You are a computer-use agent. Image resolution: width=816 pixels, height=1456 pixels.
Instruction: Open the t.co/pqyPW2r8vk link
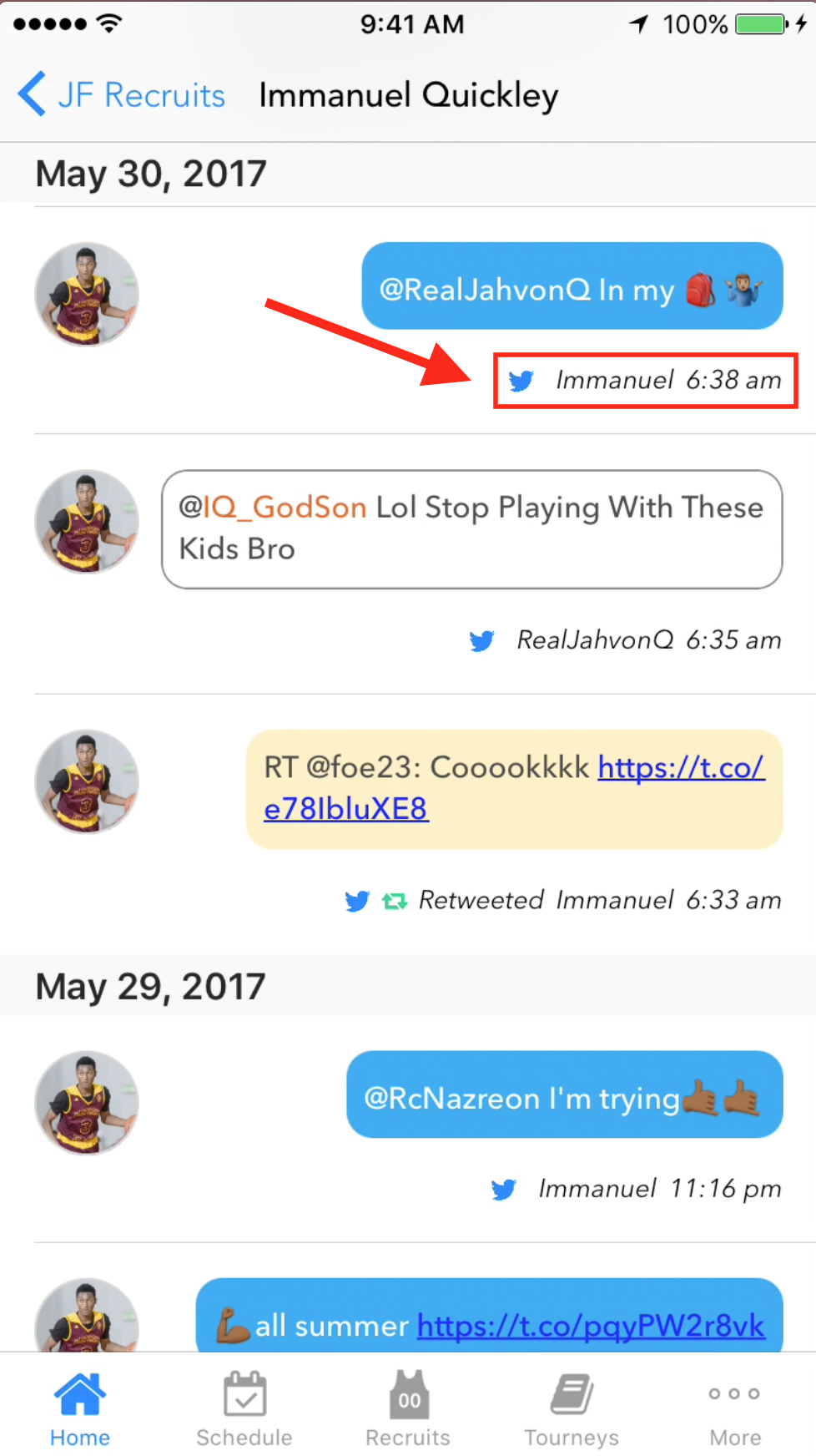pos(591,1326)
